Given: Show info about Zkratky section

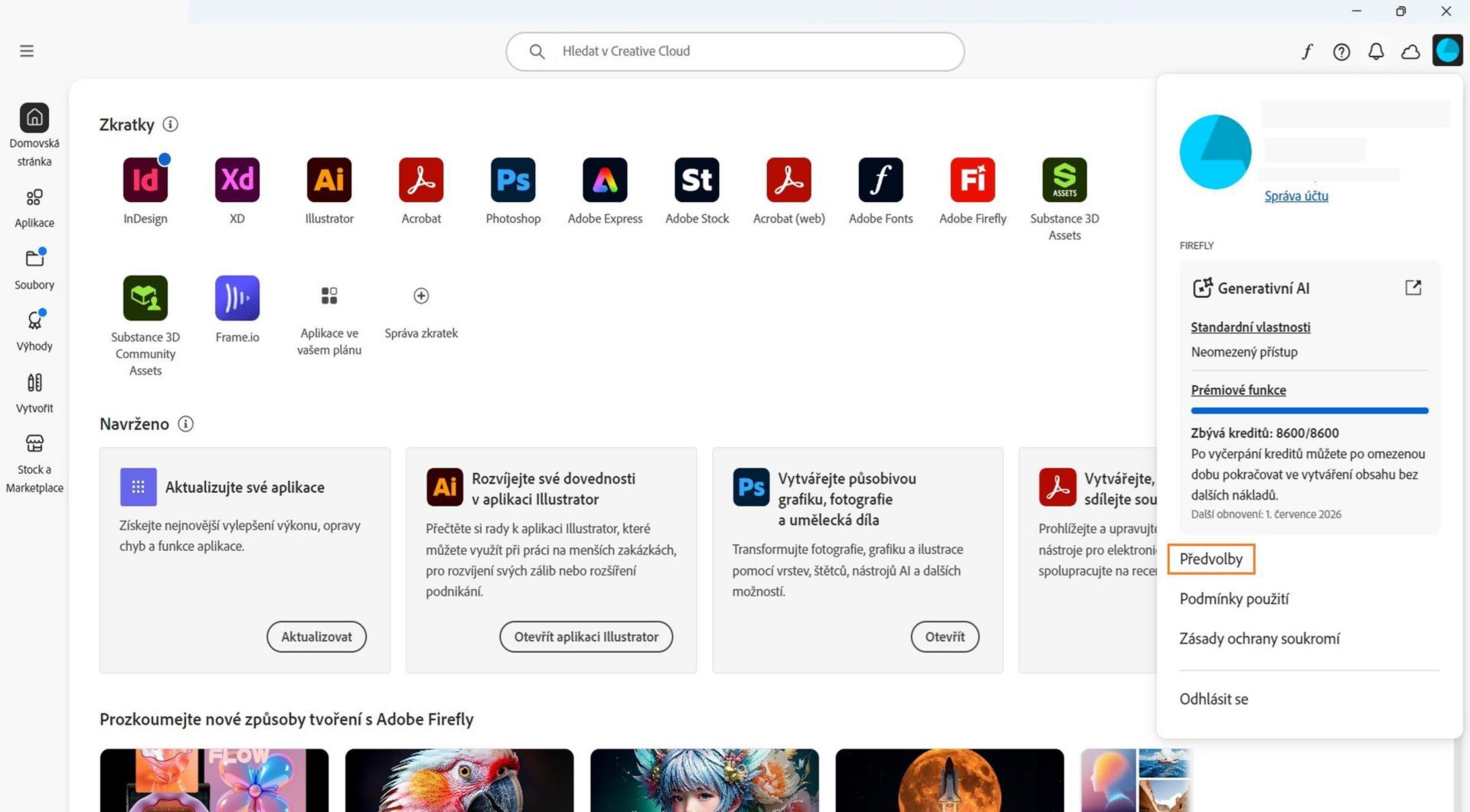Looking at the screenshot, I should [x=170, y=124].
